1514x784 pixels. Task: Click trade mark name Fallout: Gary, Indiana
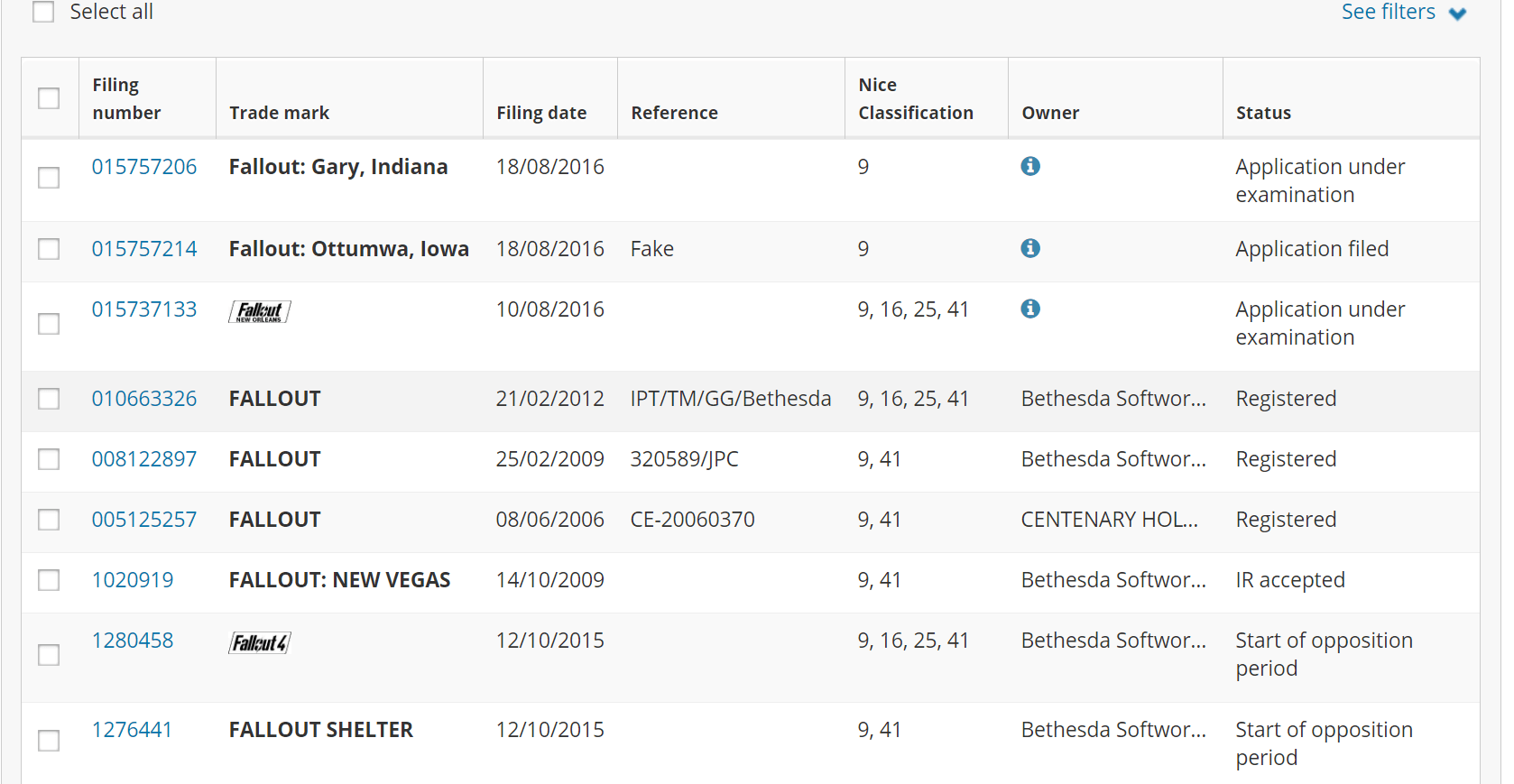tap(338, 167)
